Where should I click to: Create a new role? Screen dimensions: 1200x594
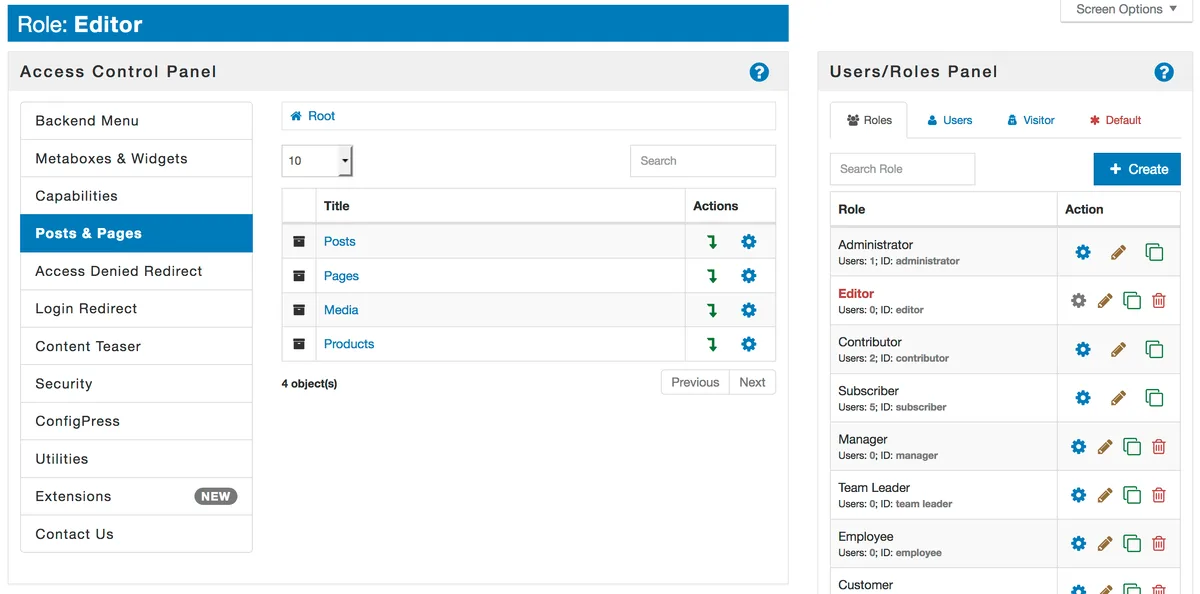(1137, 169)
